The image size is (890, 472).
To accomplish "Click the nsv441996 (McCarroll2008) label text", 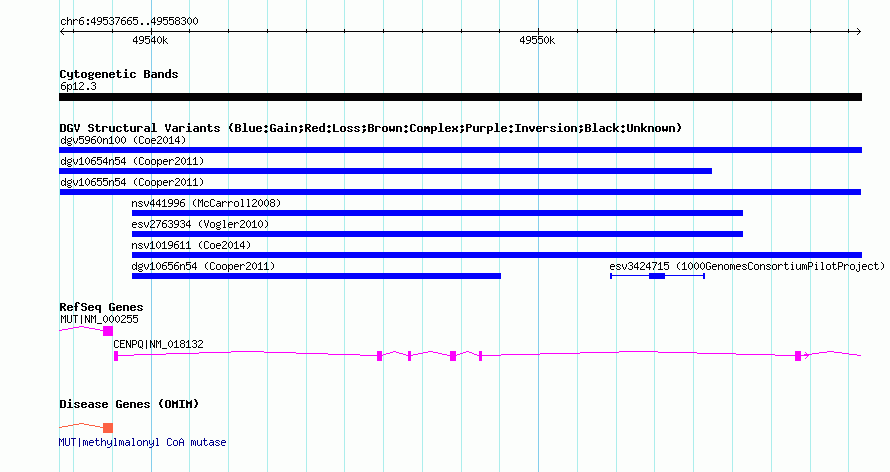I will 206,203.
